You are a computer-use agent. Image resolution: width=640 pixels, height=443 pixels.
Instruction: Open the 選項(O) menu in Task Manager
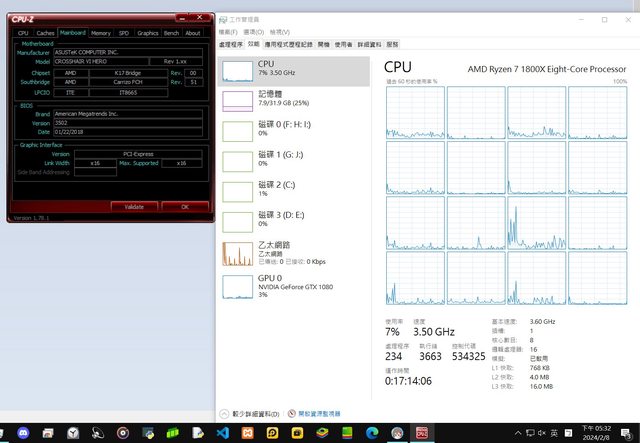(253, 32)
